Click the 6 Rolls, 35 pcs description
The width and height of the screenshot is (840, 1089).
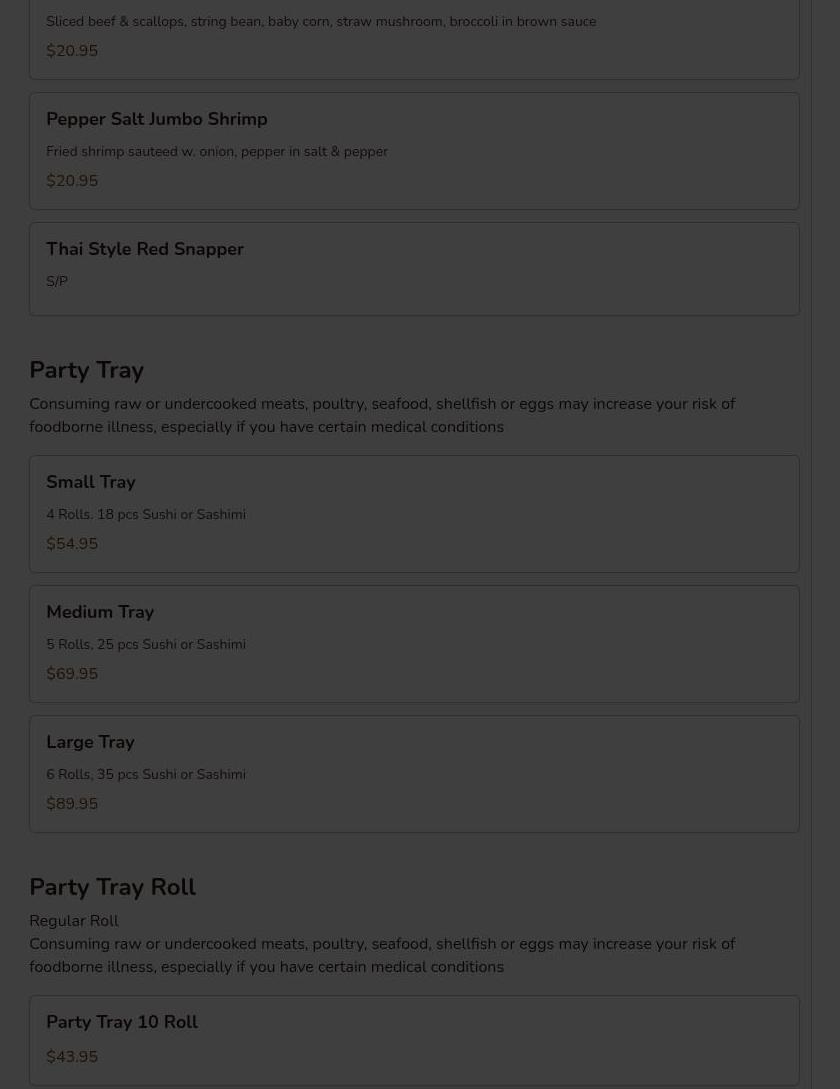(146, 774)
